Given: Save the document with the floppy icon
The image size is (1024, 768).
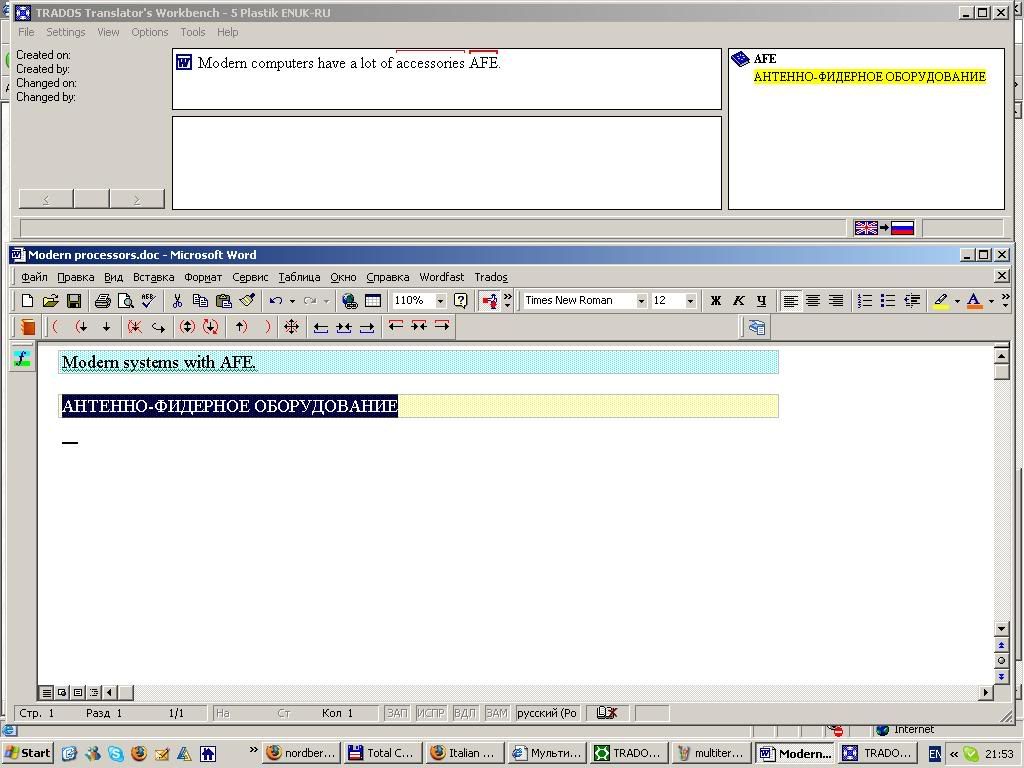Looking at the screenshot, I should tap(74, 301).
